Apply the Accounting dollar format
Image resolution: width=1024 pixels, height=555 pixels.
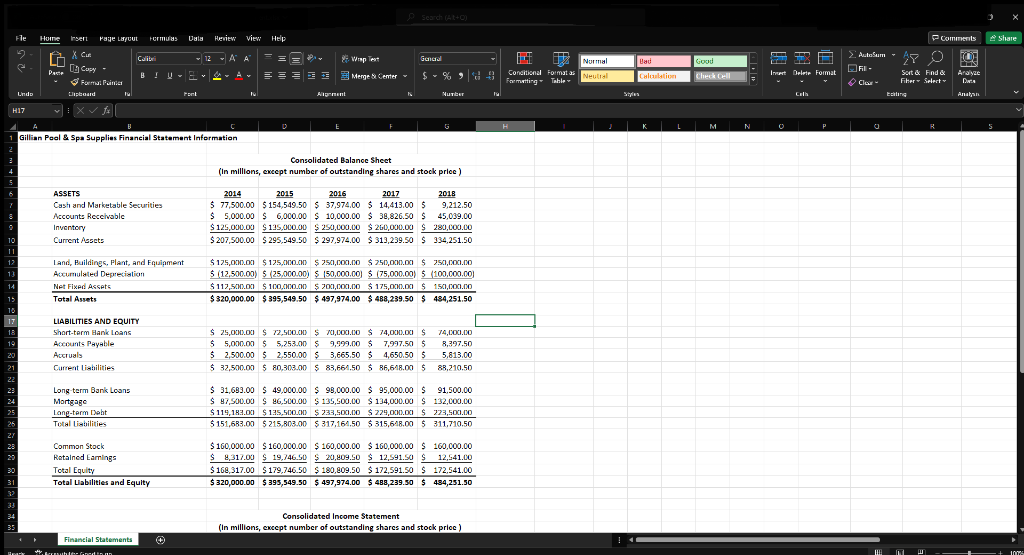click(425, 76)
